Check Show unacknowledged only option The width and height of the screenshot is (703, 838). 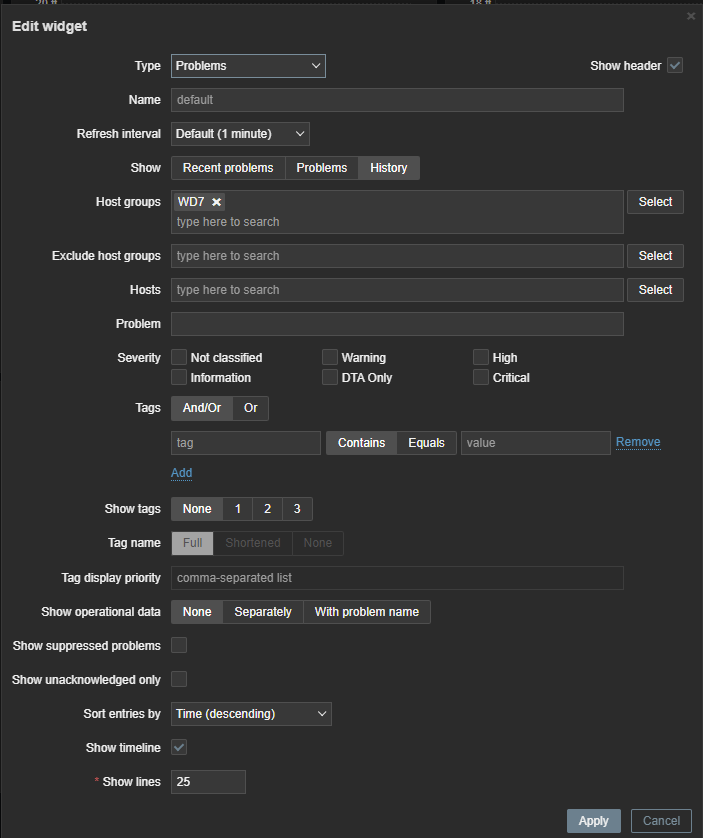click(x=179, y=680)
